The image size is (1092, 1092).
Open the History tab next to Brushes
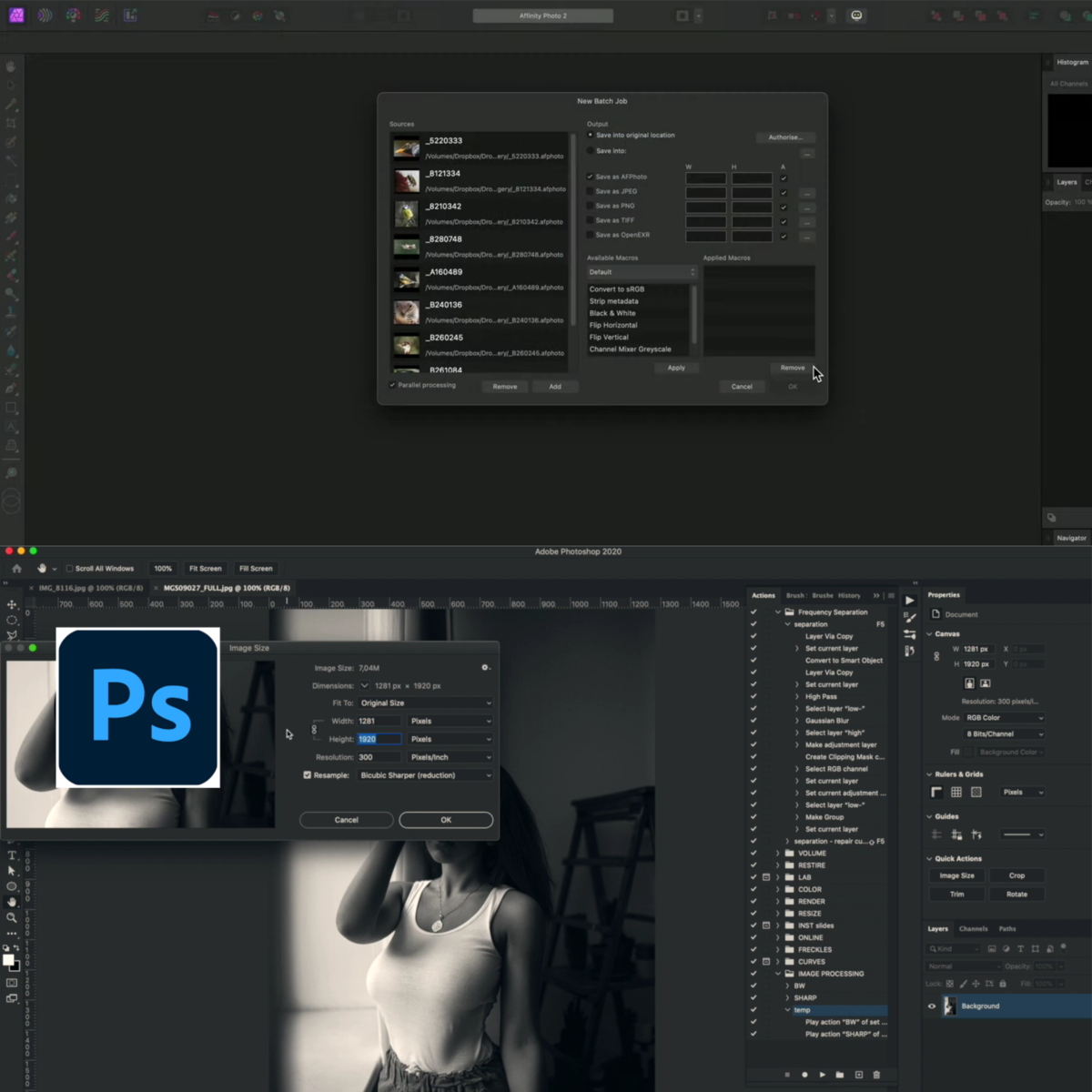pos(850,595)
